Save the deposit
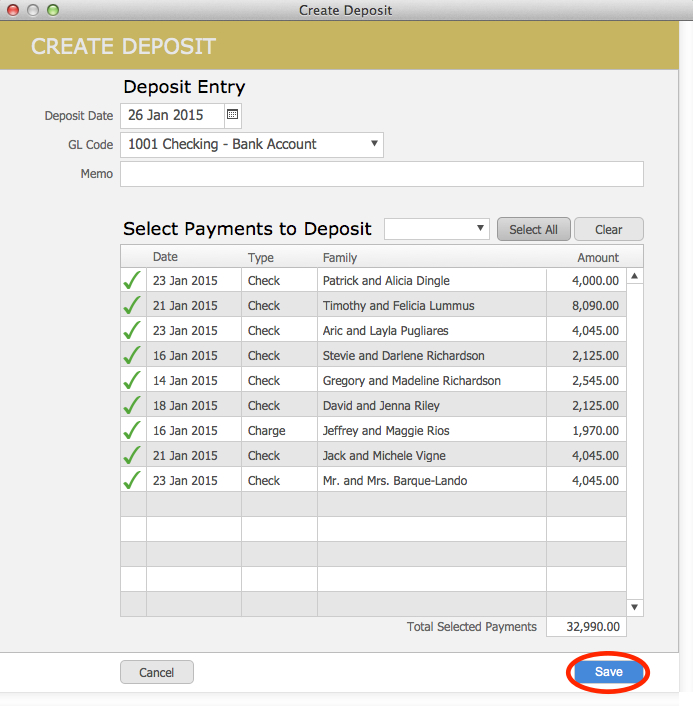Image resolution: width=693 pixels, height=706 pixels. (608, 672)
